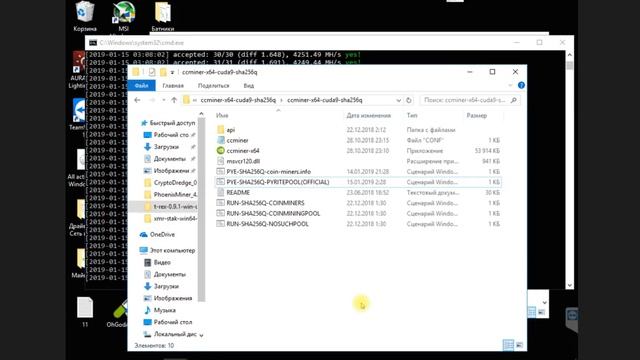
Task: Switch to details view layout icon
Action: coord(508,345)
